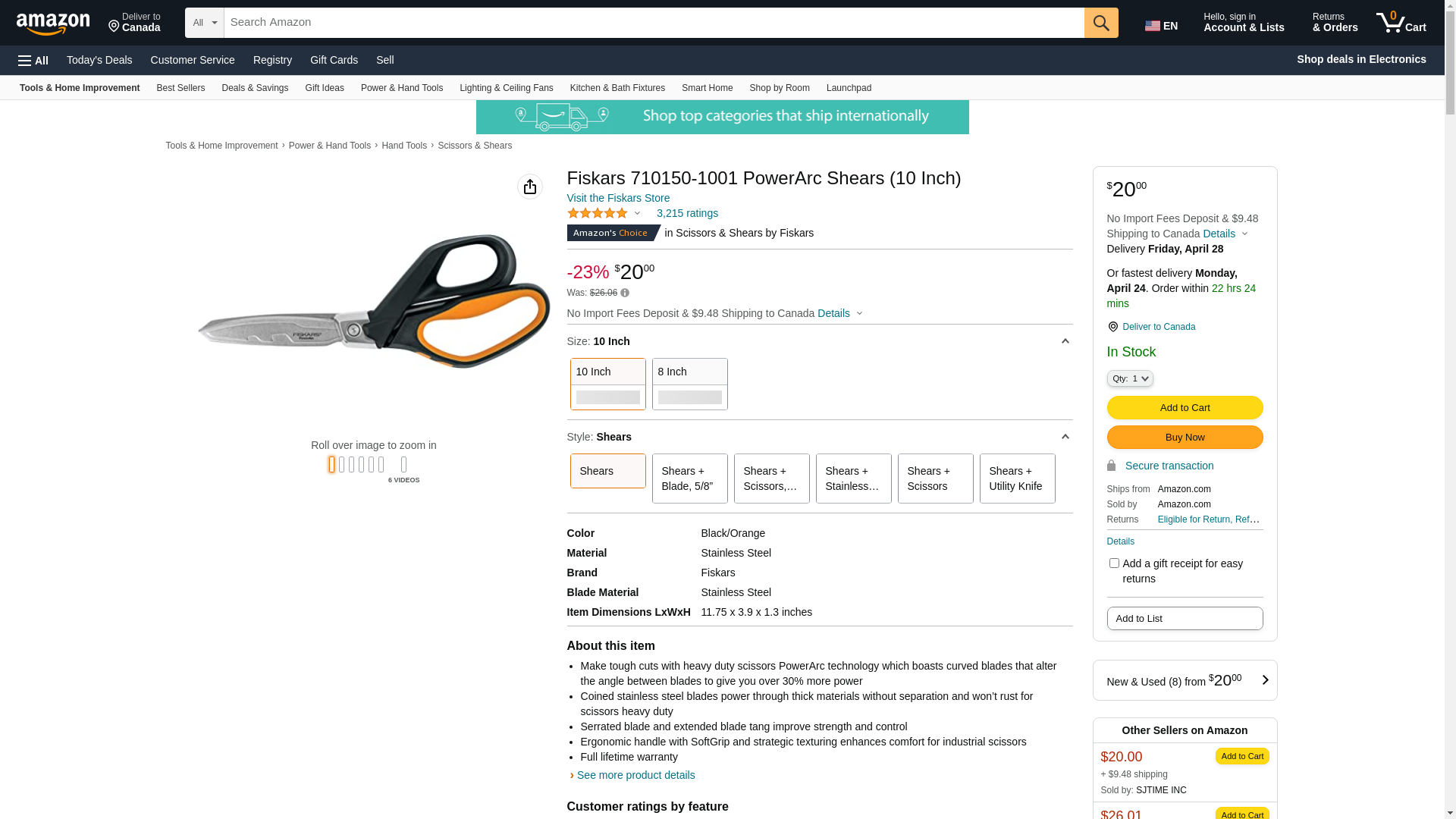Open Today's Deals in navigation bar
The height and width of the screenshot is (819, 1456).
pos(99,60)
